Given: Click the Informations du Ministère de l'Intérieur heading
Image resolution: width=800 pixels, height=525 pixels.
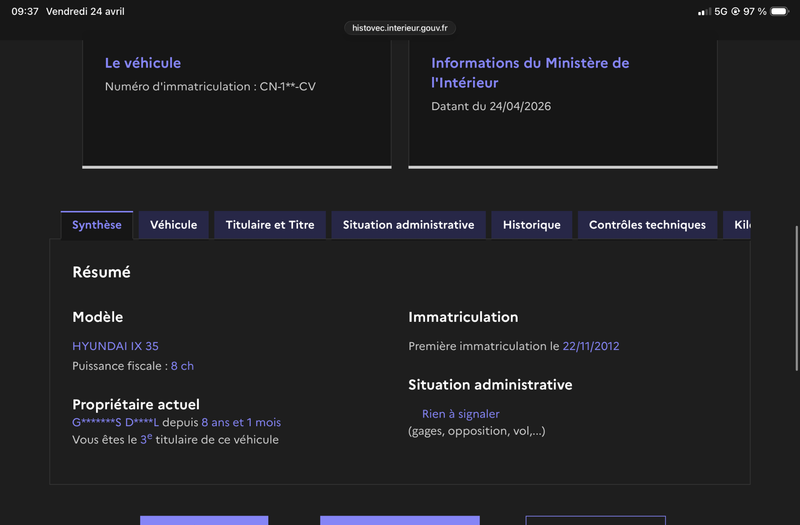Looking at the screenshot, I should [x=530, y=72].
